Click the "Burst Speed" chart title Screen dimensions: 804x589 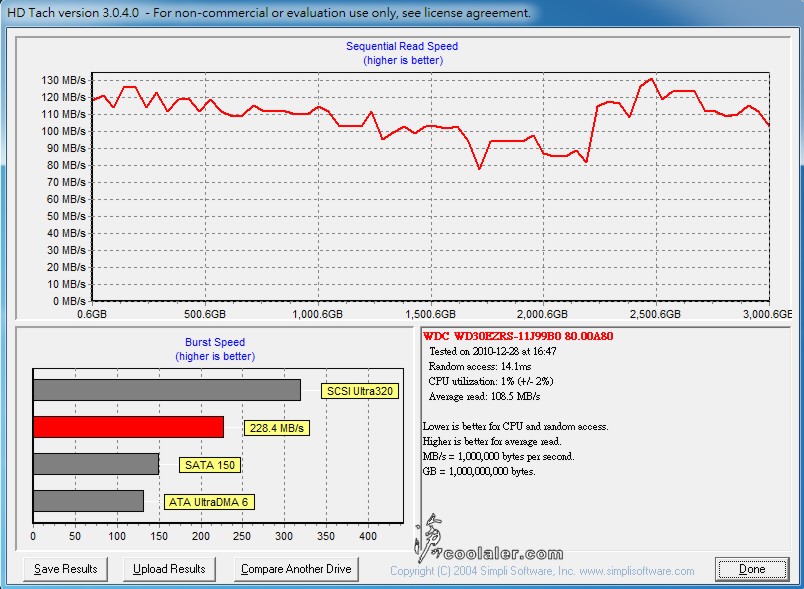215,342
